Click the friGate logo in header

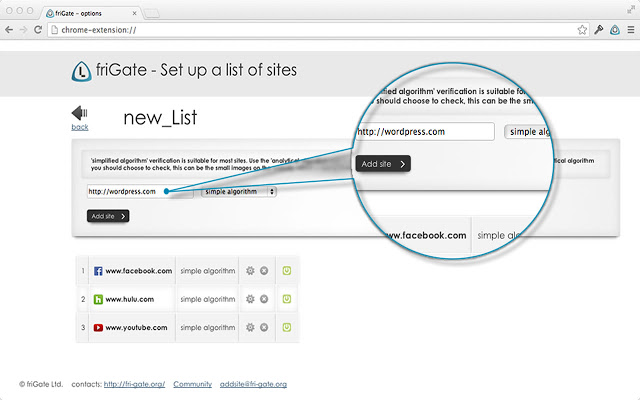point(81,71)
